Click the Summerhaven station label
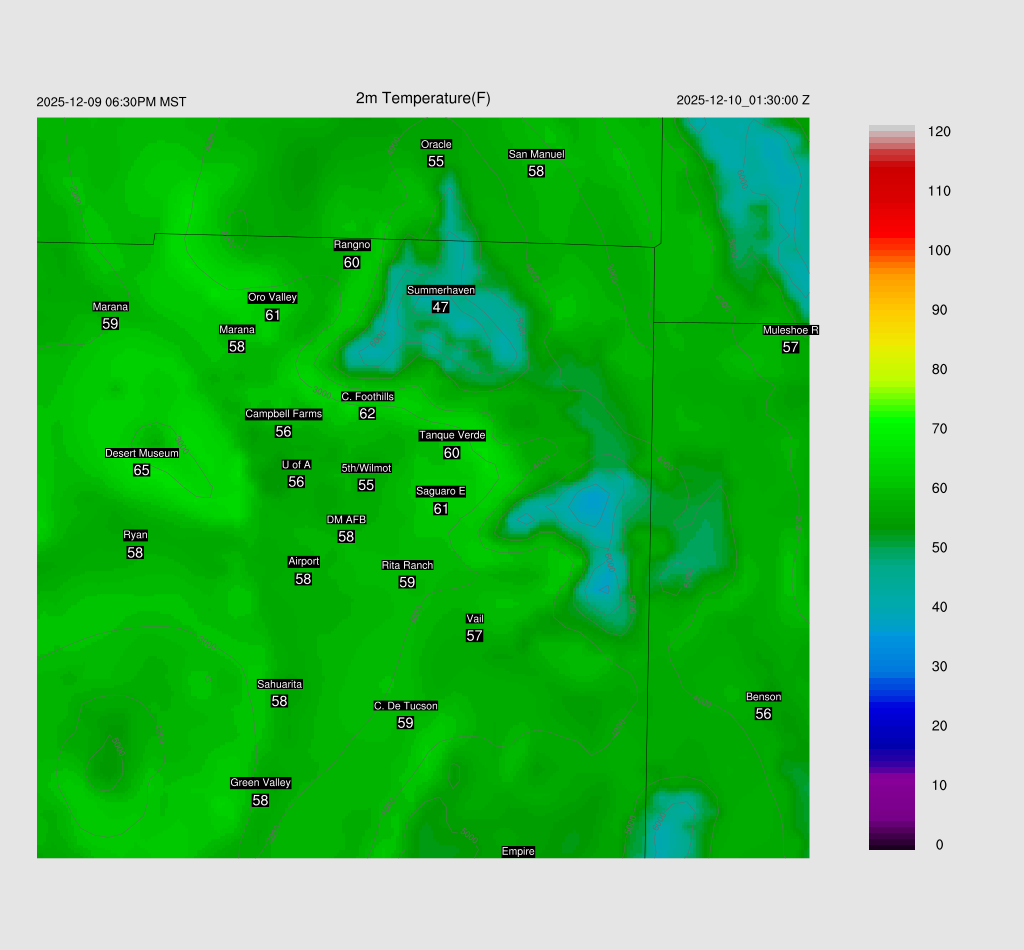 pyautogui.click(x=440, y=290)
